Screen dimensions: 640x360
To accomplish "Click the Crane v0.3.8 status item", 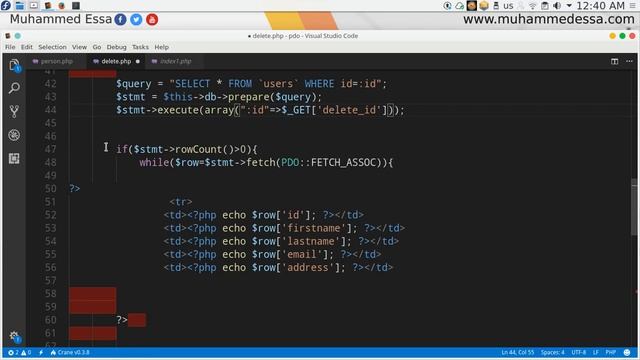I will 70,352.
